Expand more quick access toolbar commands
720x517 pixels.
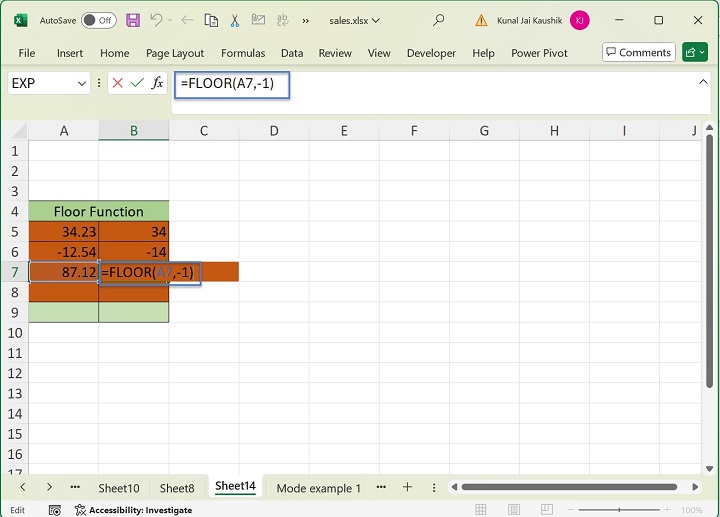[x=305, y=21]
